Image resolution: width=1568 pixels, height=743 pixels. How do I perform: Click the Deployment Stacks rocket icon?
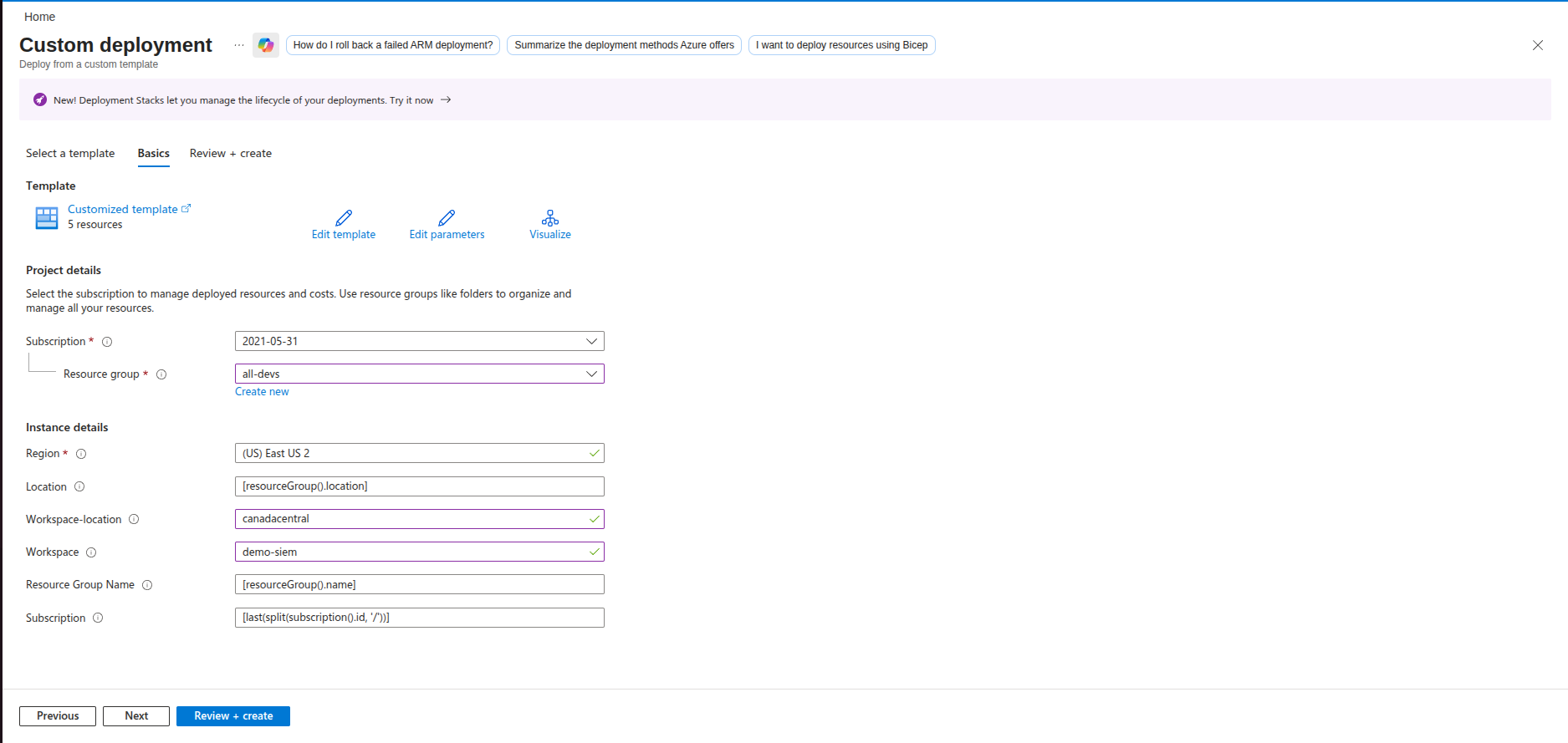40,100
